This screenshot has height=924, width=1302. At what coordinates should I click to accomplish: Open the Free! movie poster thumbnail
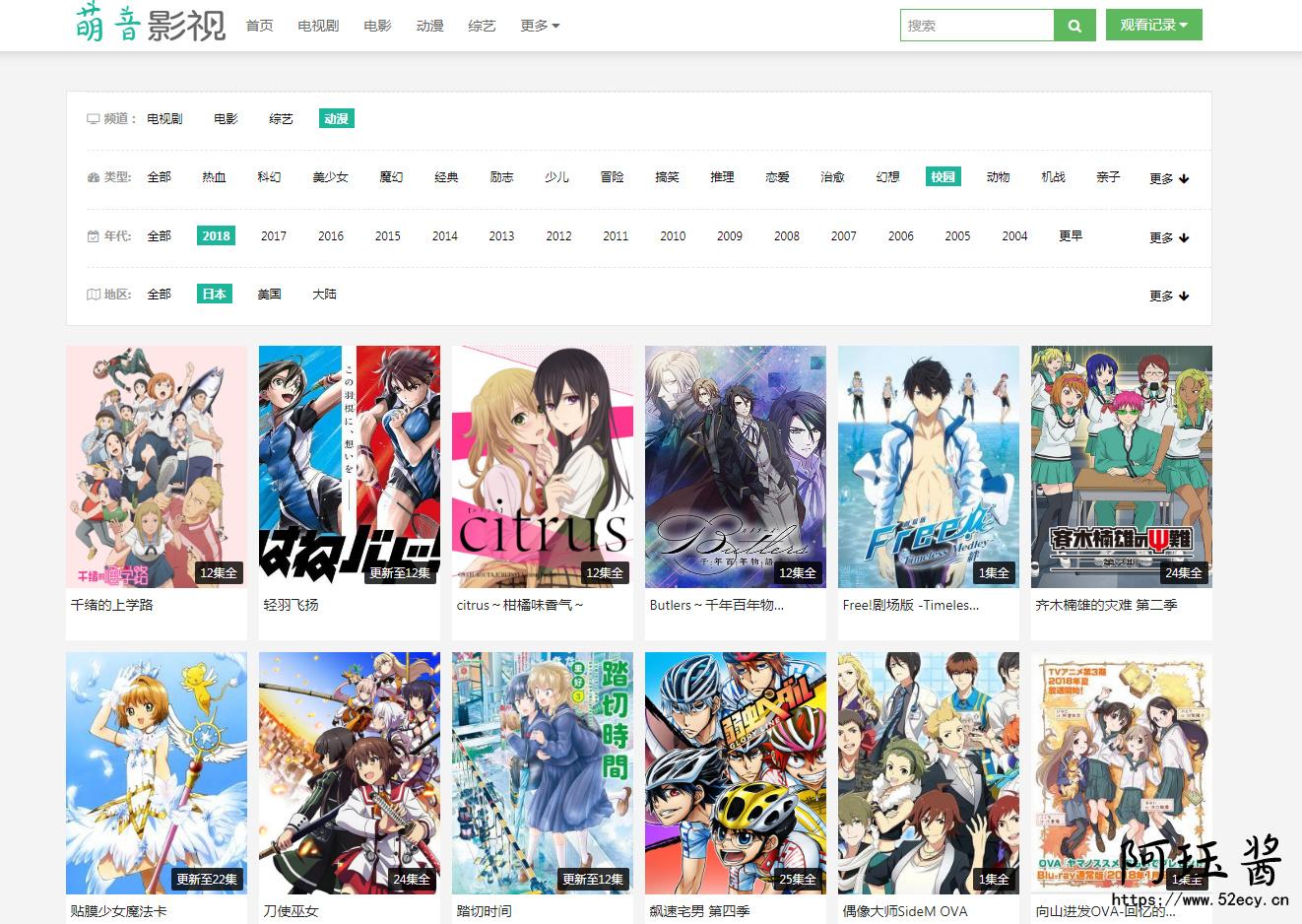(x=928, y=465)
